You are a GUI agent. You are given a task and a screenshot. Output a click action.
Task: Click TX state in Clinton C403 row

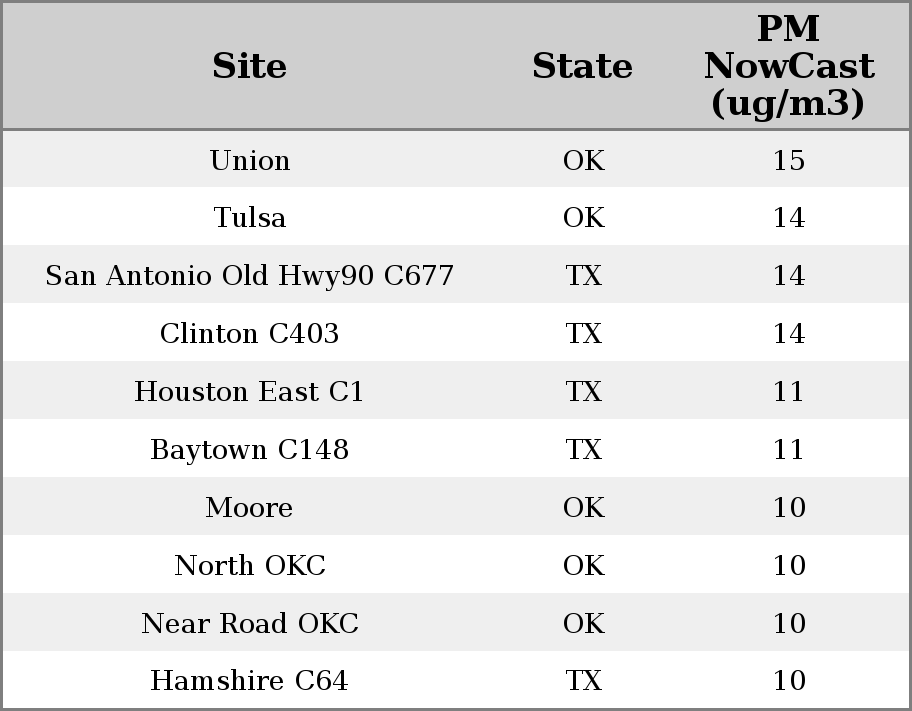[584, 333]
